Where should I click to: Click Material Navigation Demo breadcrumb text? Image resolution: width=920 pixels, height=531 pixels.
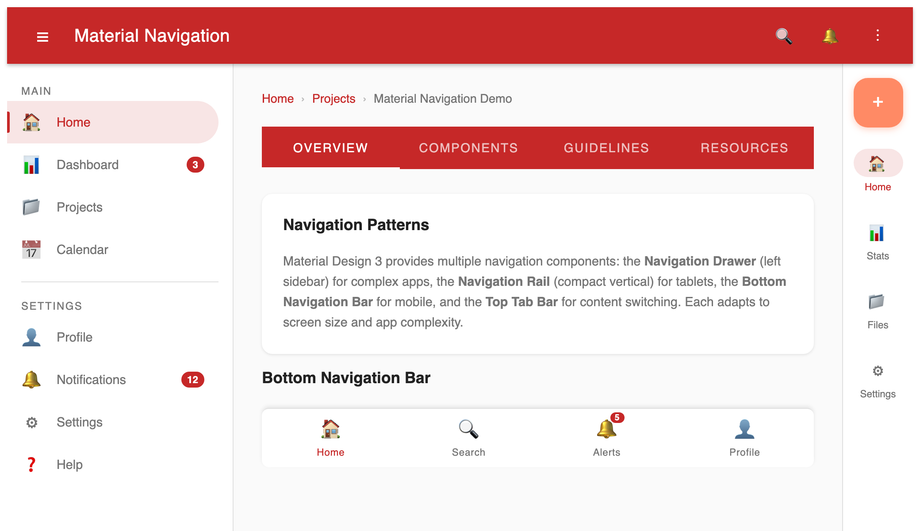[443, 99]
